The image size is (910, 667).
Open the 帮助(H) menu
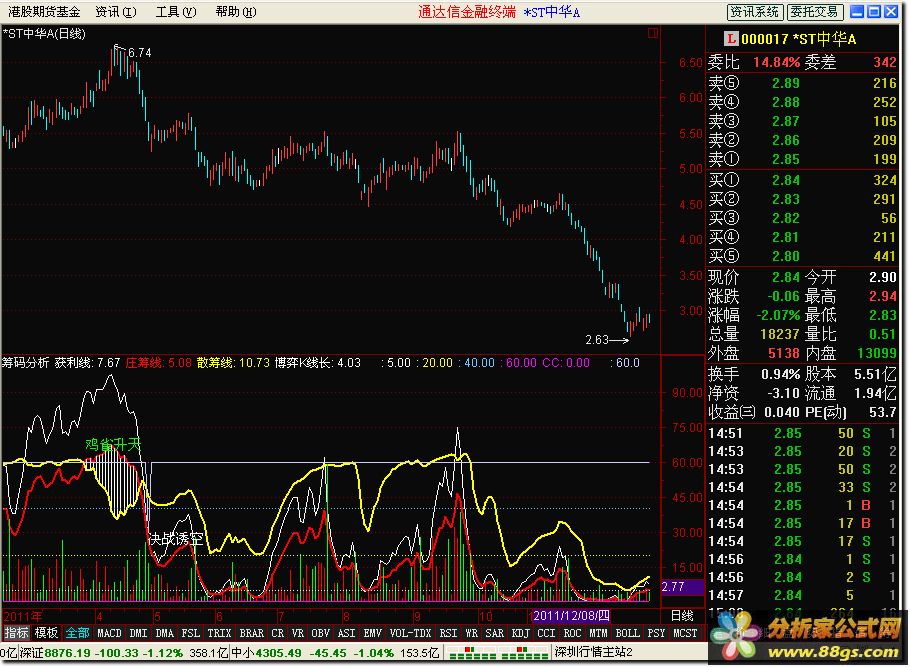click(x=236, y=12)
